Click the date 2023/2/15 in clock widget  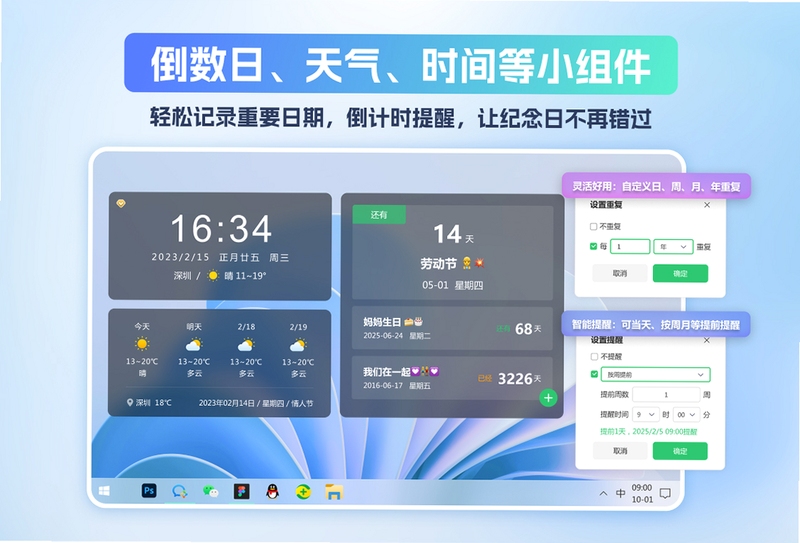click(181, 257)
